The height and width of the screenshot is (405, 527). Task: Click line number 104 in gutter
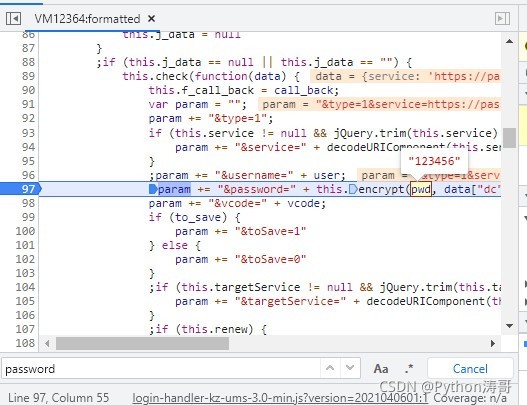click(25, 287)
